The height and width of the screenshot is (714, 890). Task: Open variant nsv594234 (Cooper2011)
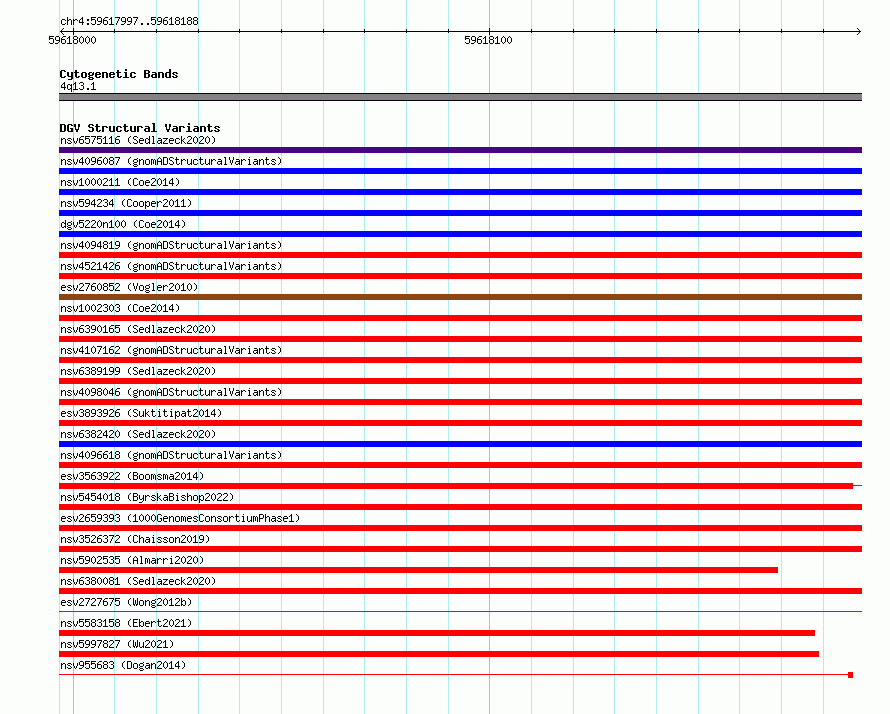coord(126,203)
